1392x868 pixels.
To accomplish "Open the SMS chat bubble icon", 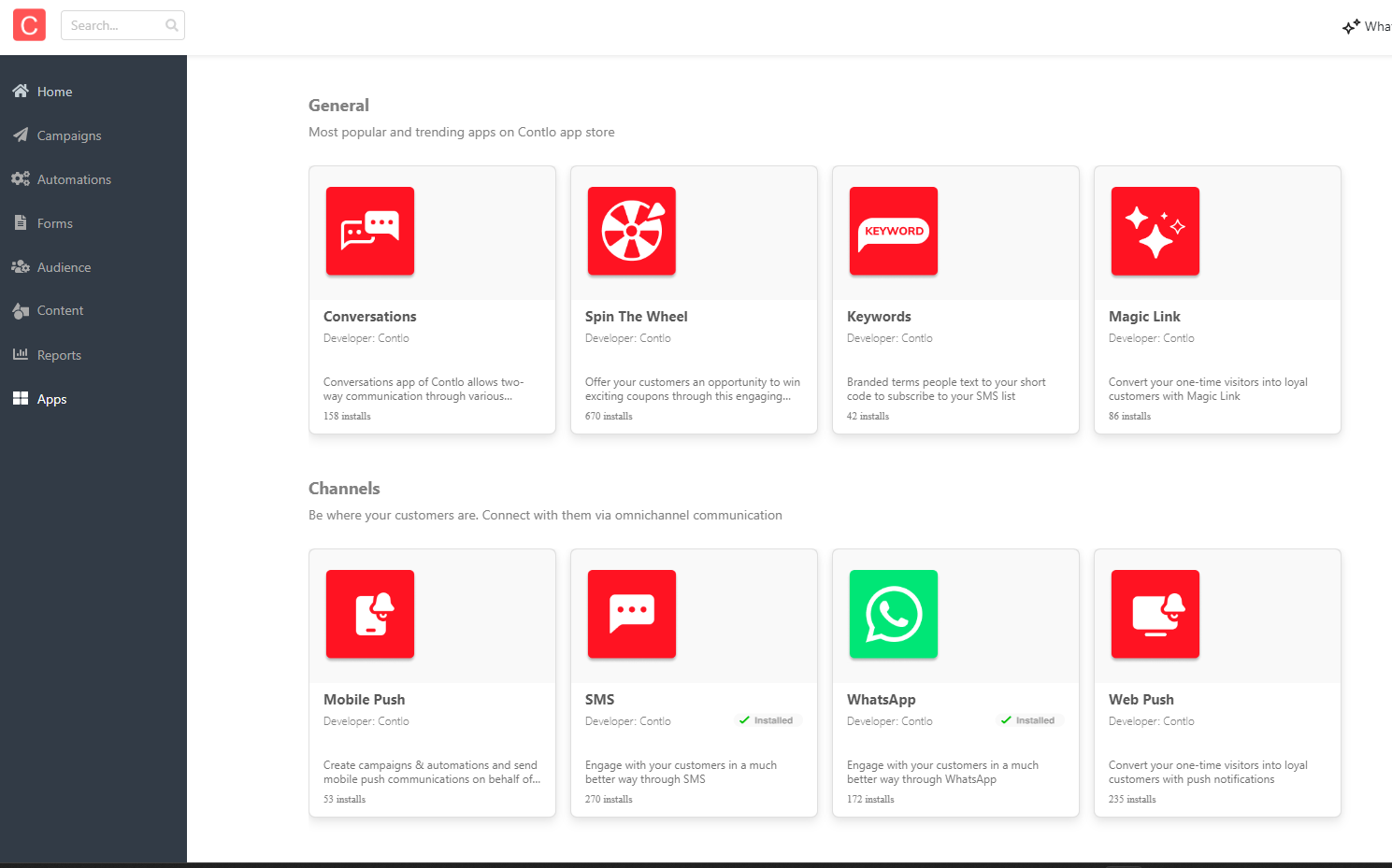I will point(632,614).
